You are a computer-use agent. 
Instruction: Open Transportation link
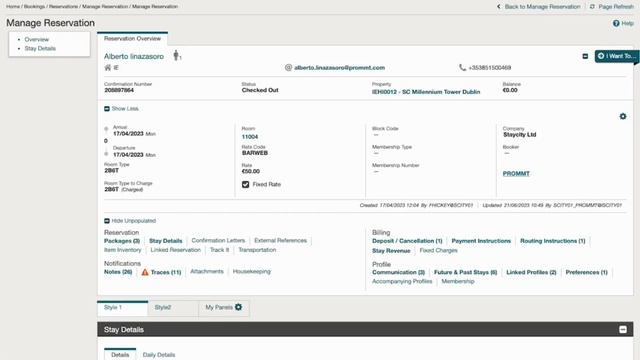pyautogui.click(x=257, y=250)
